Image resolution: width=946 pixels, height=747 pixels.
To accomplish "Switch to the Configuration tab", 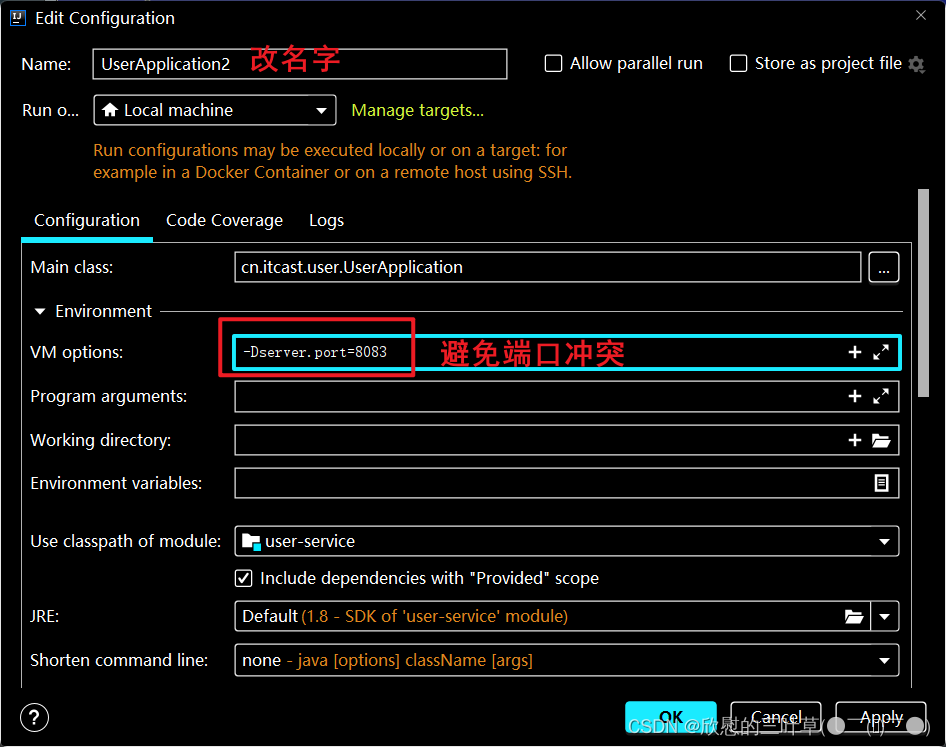I will 87,220.
